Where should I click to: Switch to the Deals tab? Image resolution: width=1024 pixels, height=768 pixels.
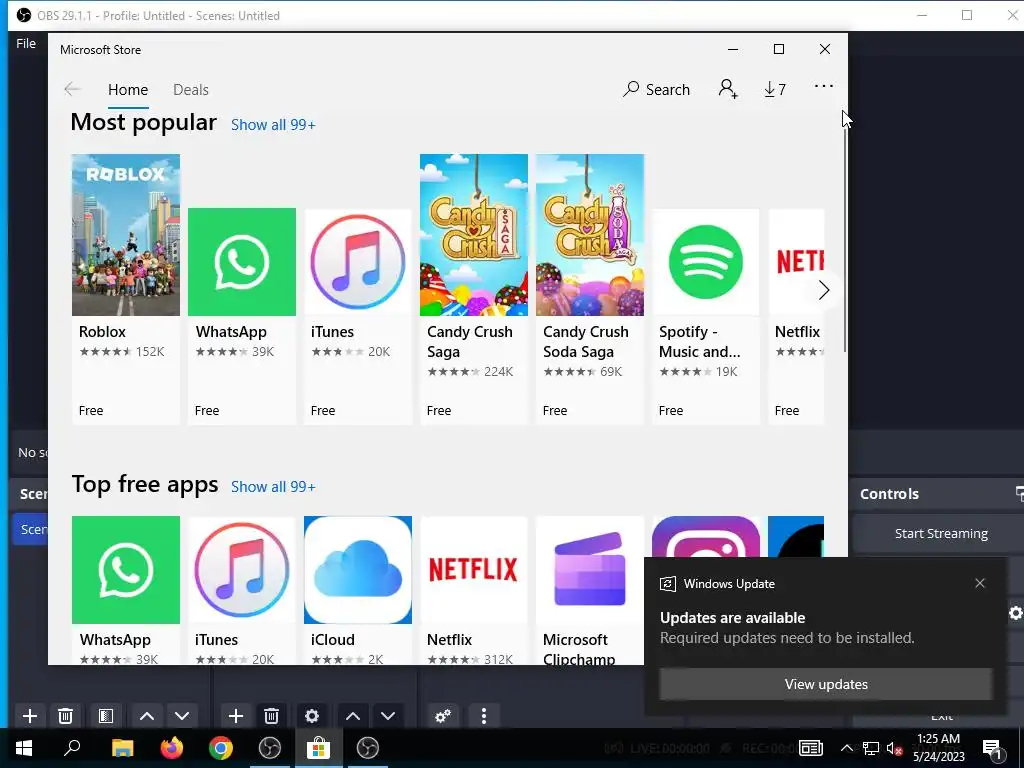pos(191,89)
